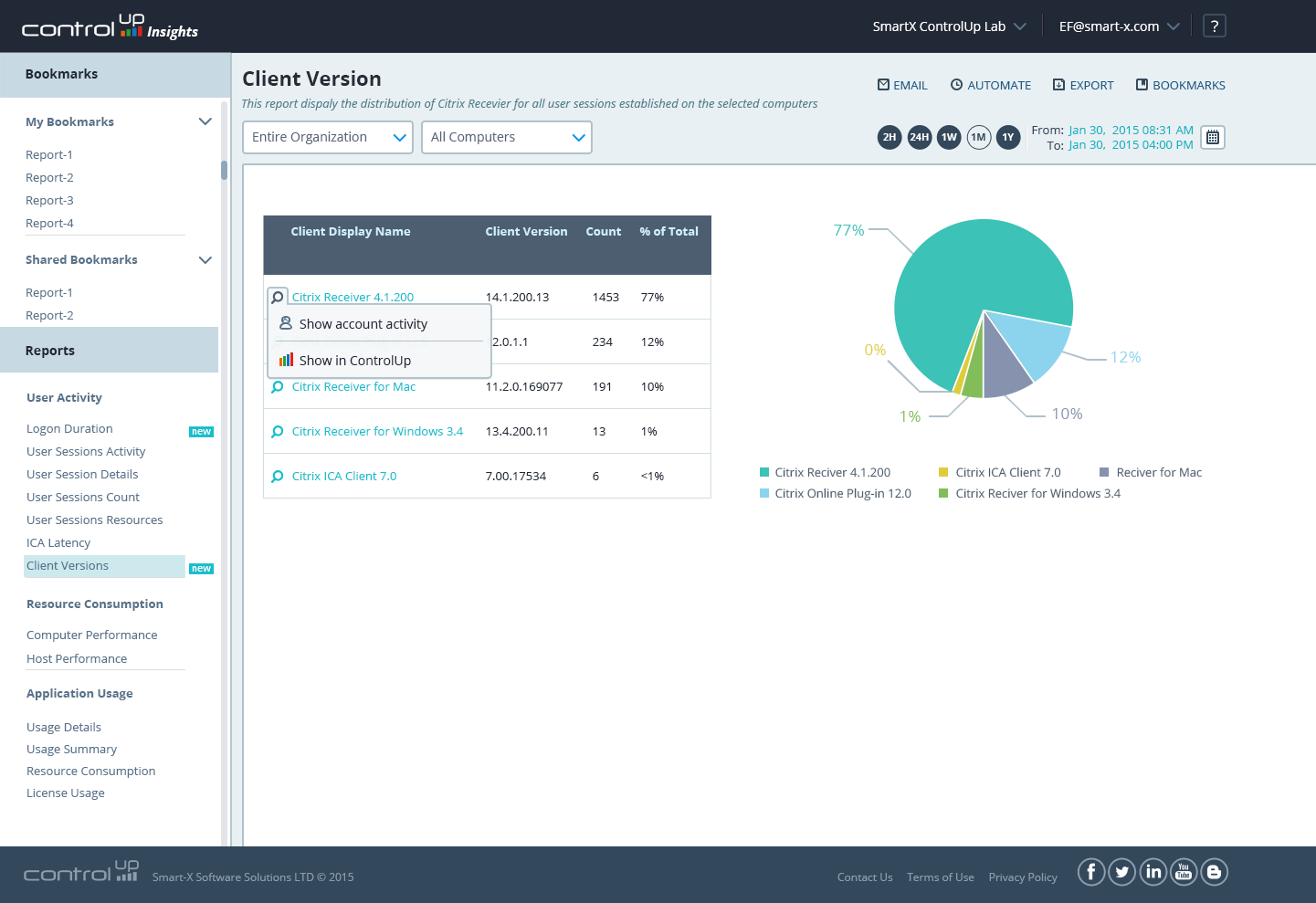
Task: Open Client Versions report
Action: click(x=104, y=566)
